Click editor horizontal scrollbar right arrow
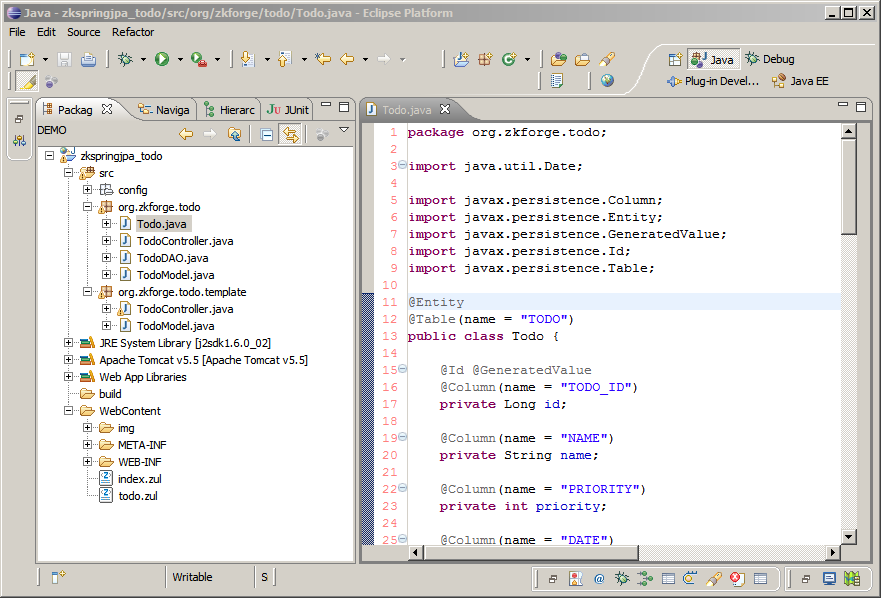The image size is (881, 598). tap(833, 553)
